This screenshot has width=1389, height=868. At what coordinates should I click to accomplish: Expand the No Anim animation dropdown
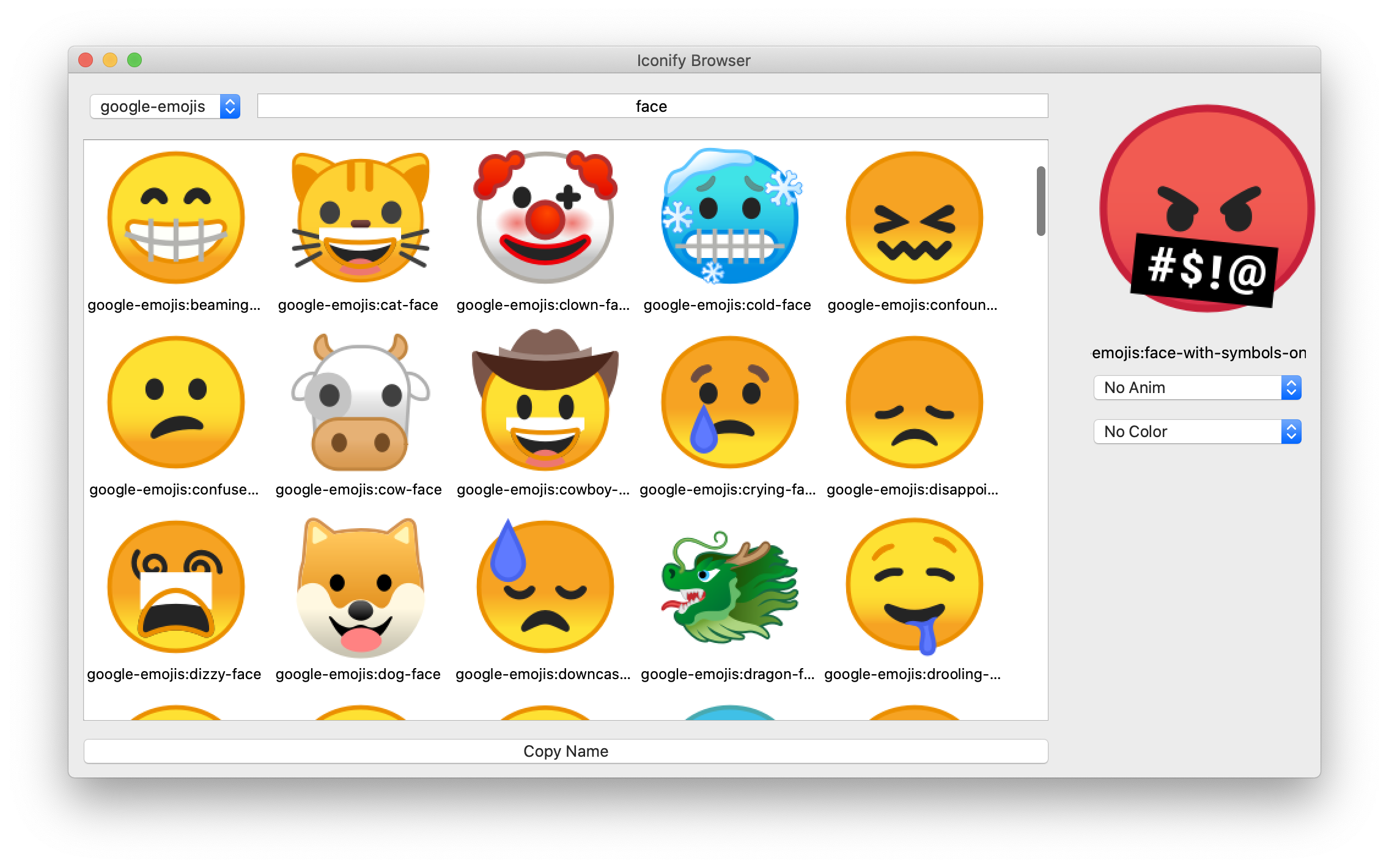pyautogui.click(x=1196, y=388)
